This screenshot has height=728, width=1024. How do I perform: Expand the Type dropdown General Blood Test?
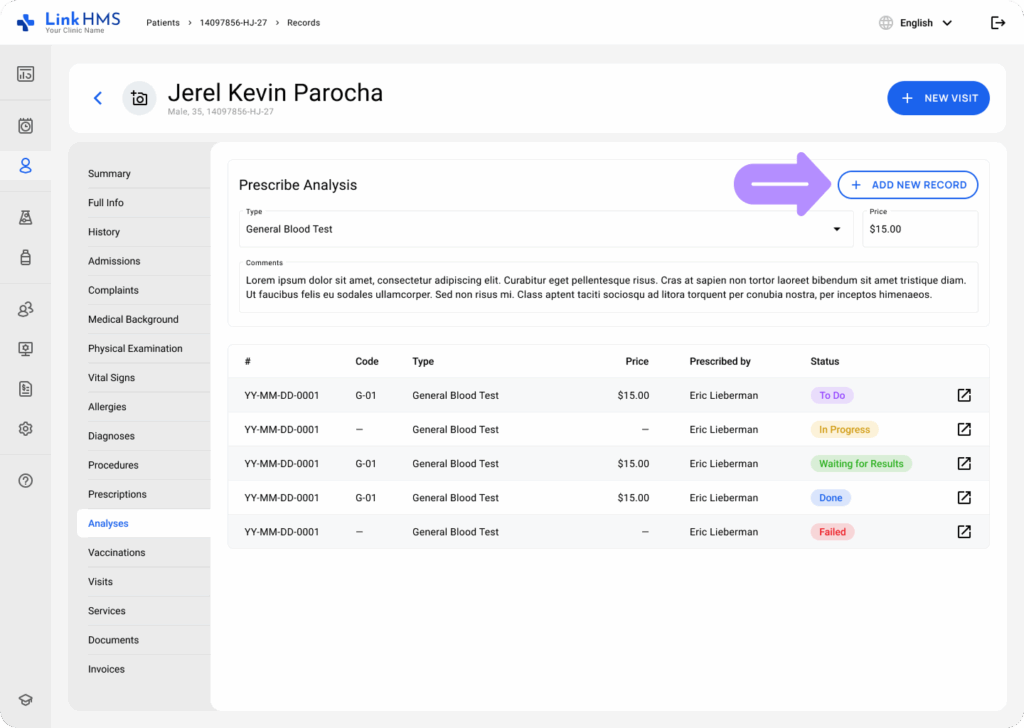pyautogui.click(x=546, y=229)
